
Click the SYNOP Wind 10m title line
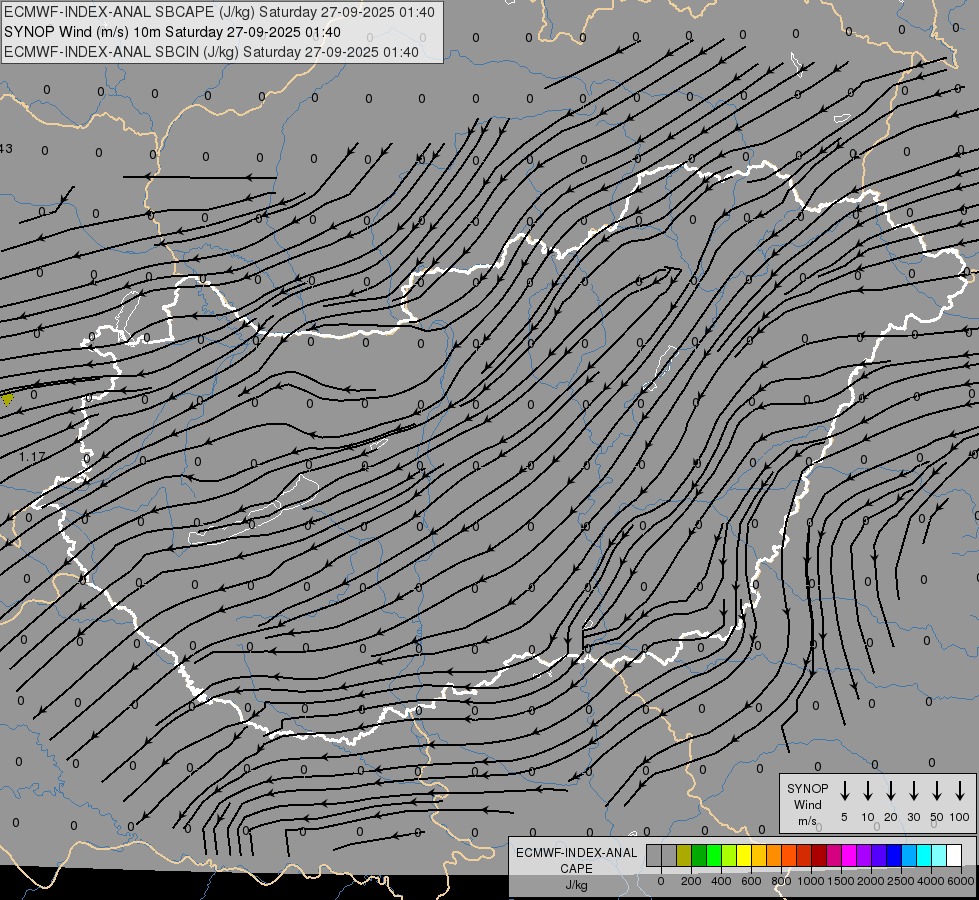tap(172, 32)
